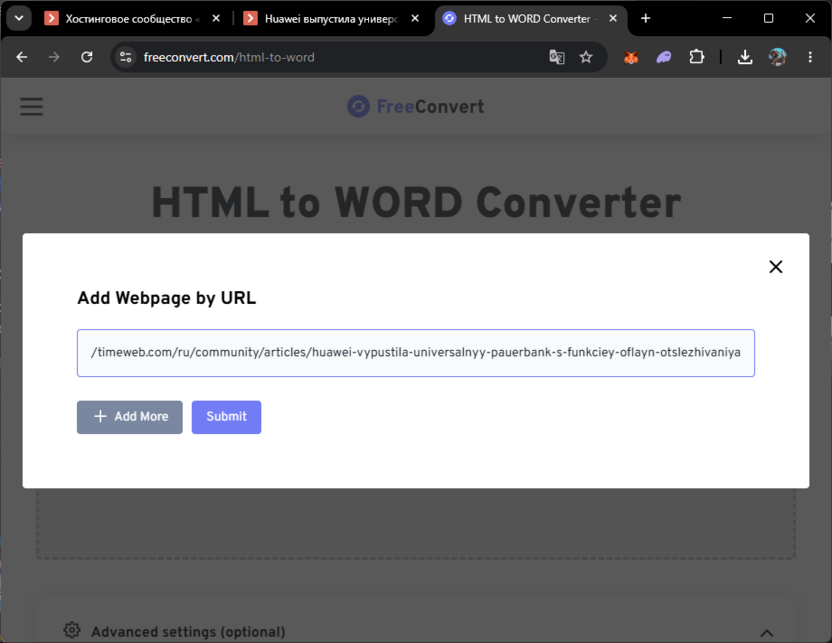Screen dimensions: 832x643
Task: Click the address bar URL freeconvert.com
Action: (x=229, y=57)
